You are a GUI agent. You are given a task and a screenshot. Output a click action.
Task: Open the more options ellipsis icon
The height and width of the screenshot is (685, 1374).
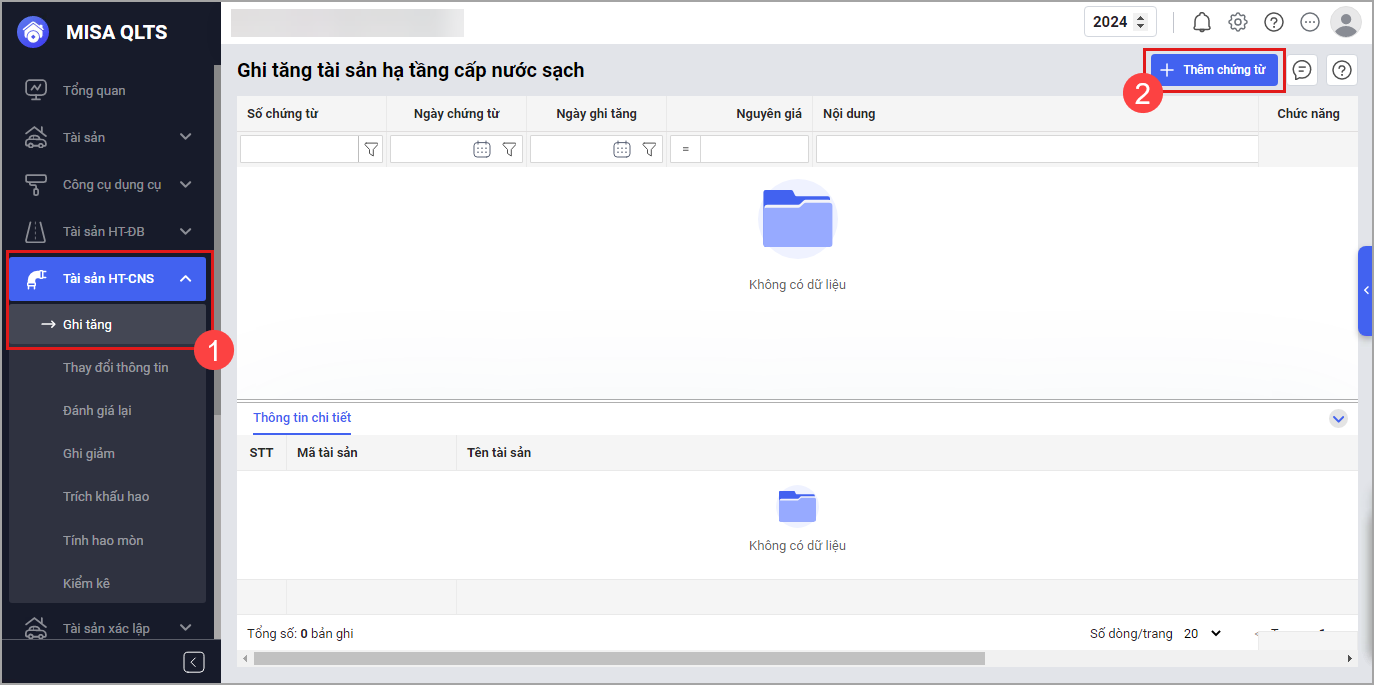[1310, 22]
